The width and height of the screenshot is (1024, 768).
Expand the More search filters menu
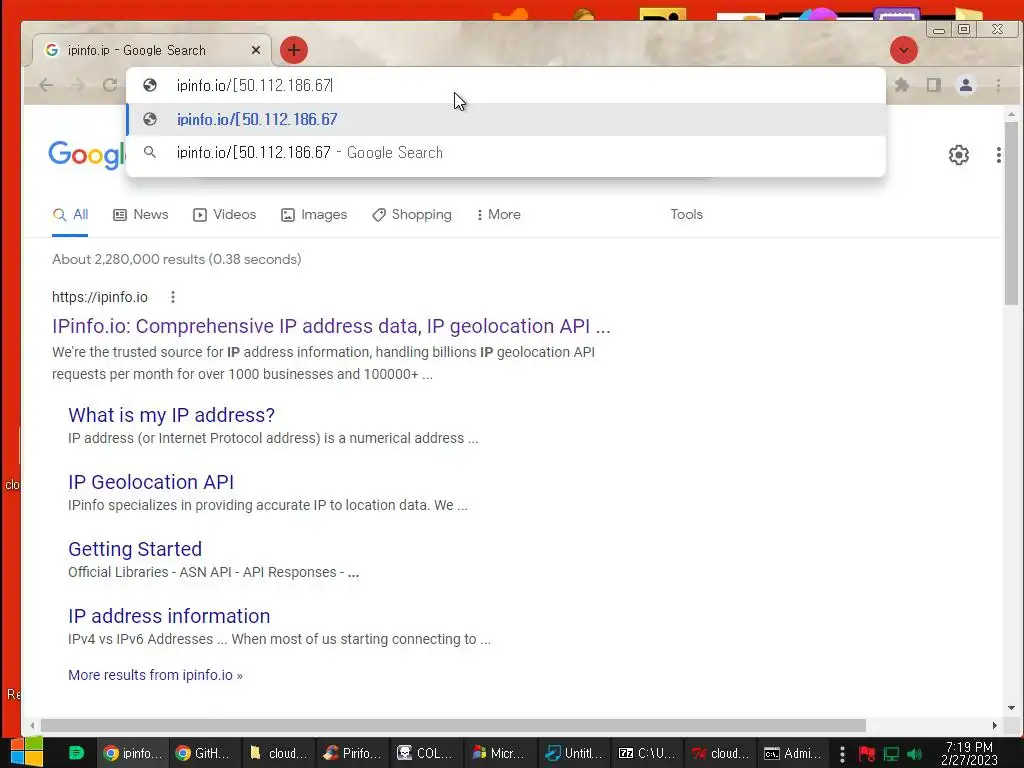pyautogui.click(x=499, y=215)
